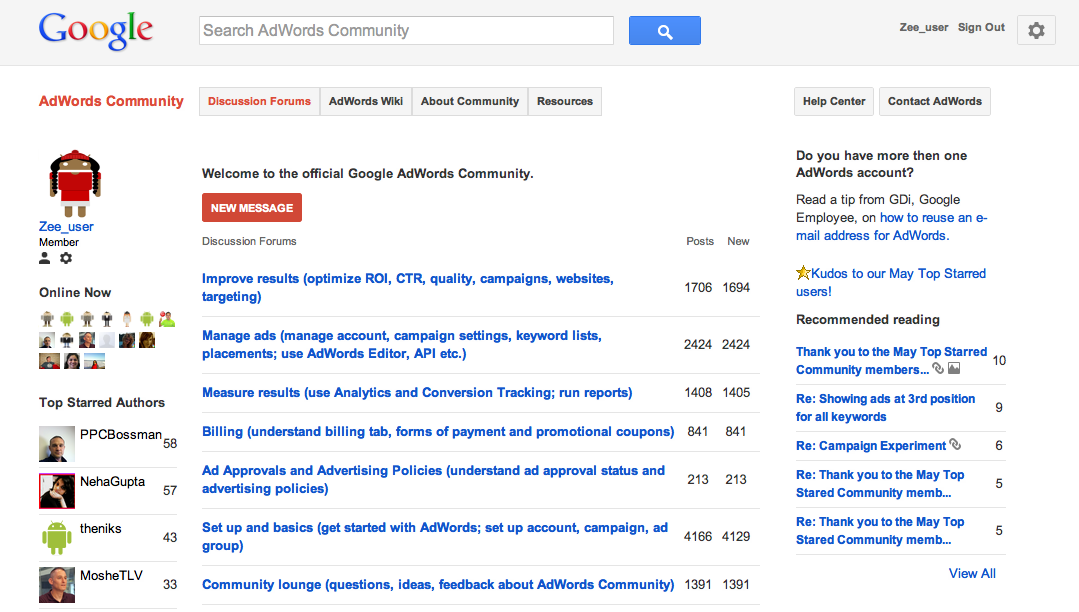Open the settings gear in the header
This screenshot has height=612, width=1079.
[1036, 30]
